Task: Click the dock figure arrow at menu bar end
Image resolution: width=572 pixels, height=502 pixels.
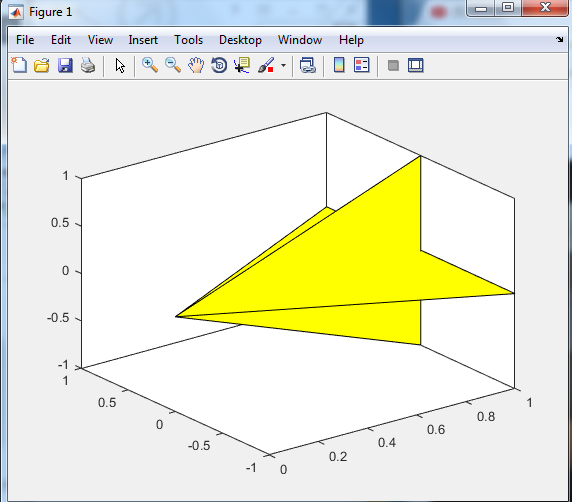Action: pos(560,39)
